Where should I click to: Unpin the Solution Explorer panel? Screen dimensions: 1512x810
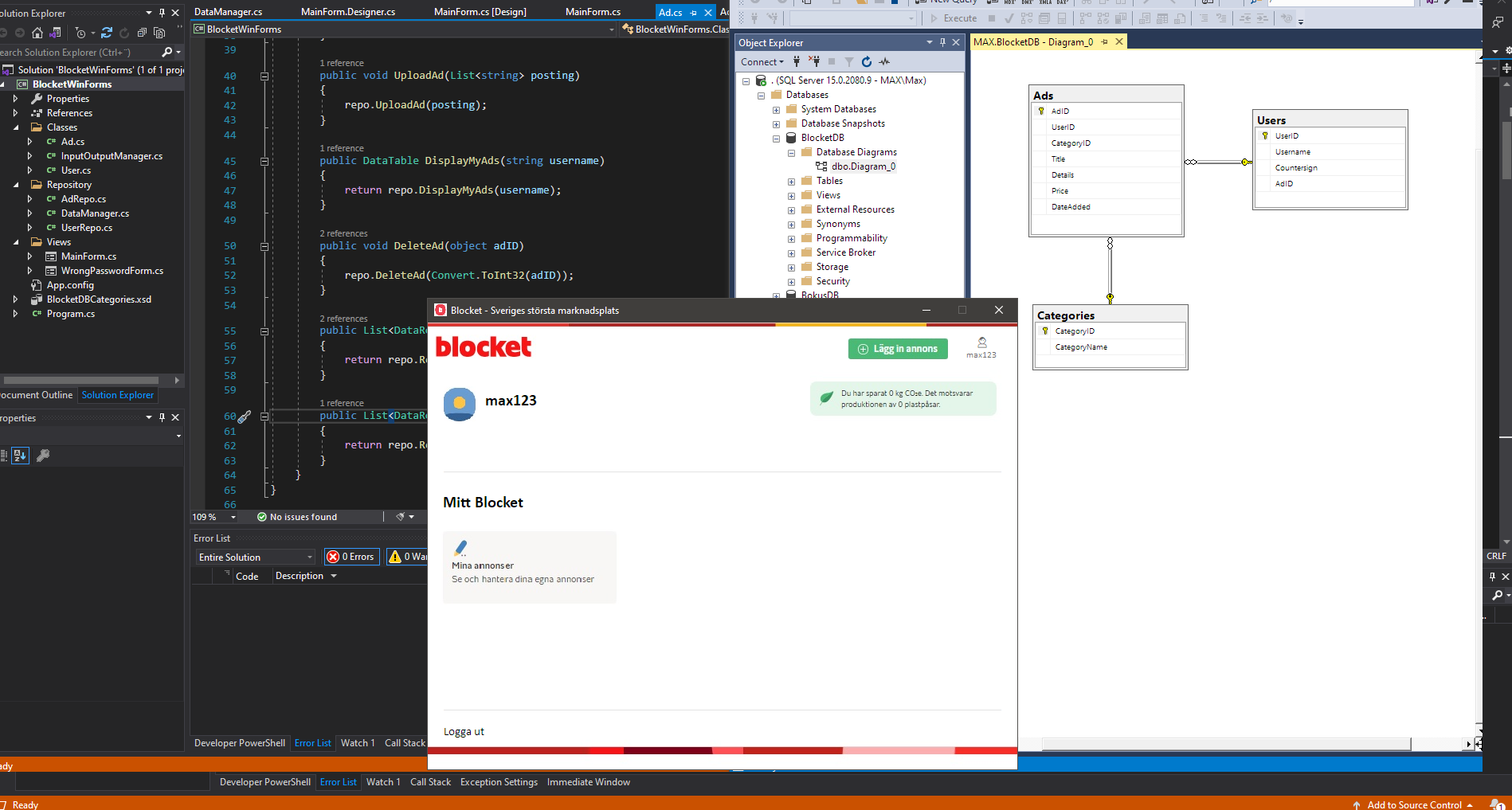tap(162, 13)
